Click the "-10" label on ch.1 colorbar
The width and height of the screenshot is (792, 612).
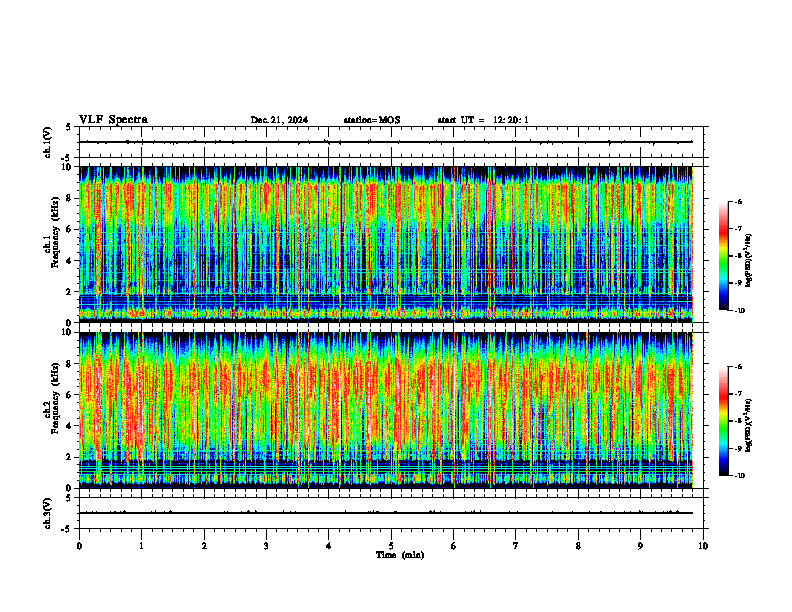click(x=739, y=311)
